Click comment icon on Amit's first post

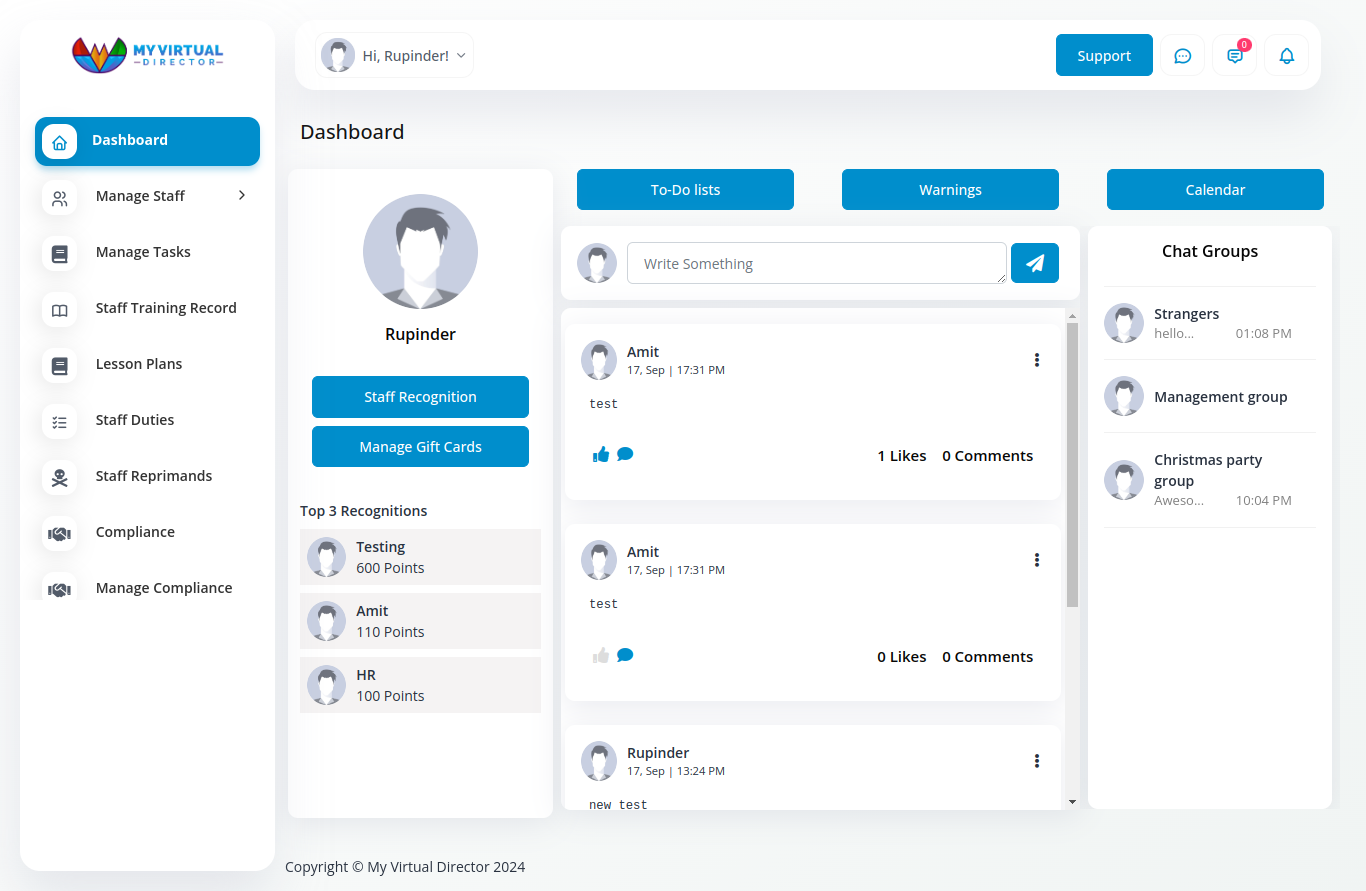pos(625,454)
